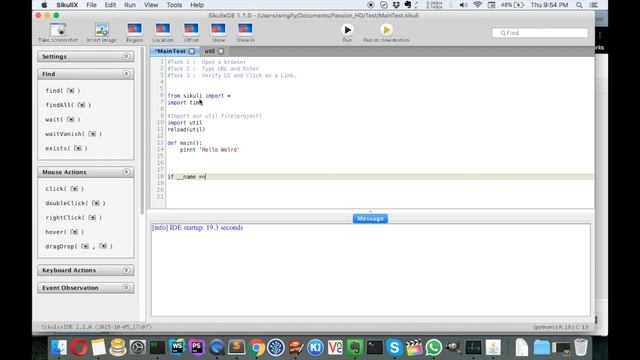This screenshot has width=640, height=360.
Task: Insert the findAll() command
Action: coord(68,105)
